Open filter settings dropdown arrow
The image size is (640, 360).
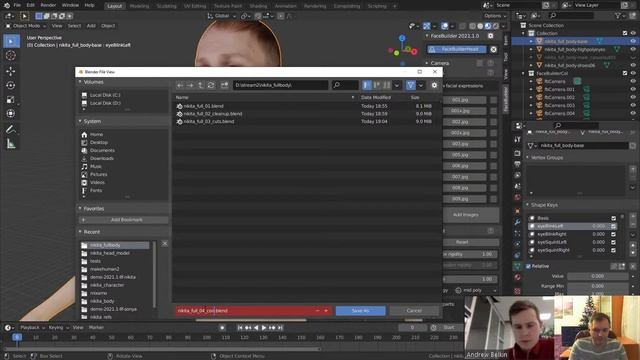point(421,85)
